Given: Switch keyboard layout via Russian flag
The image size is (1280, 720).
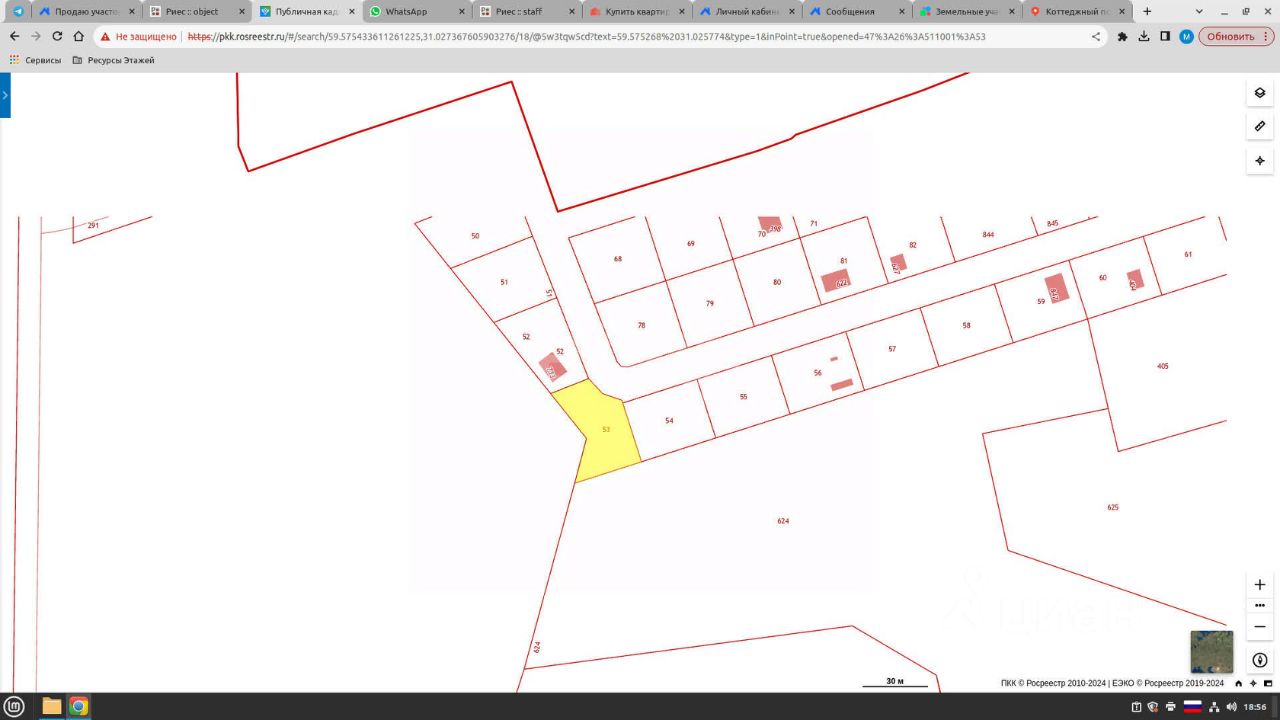Looking at the screenshot, I should click(x=1192, y=707).
